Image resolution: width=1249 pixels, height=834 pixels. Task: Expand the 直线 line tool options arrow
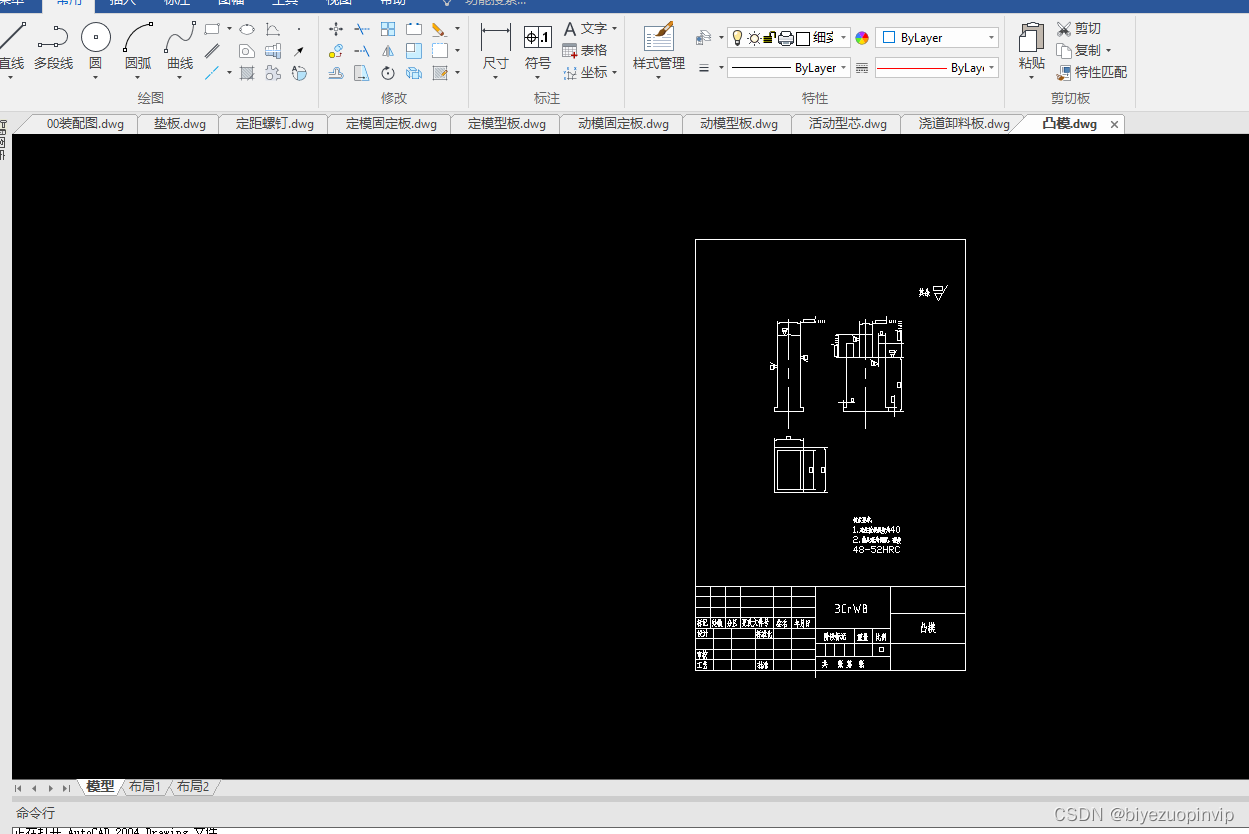(10, 77)
